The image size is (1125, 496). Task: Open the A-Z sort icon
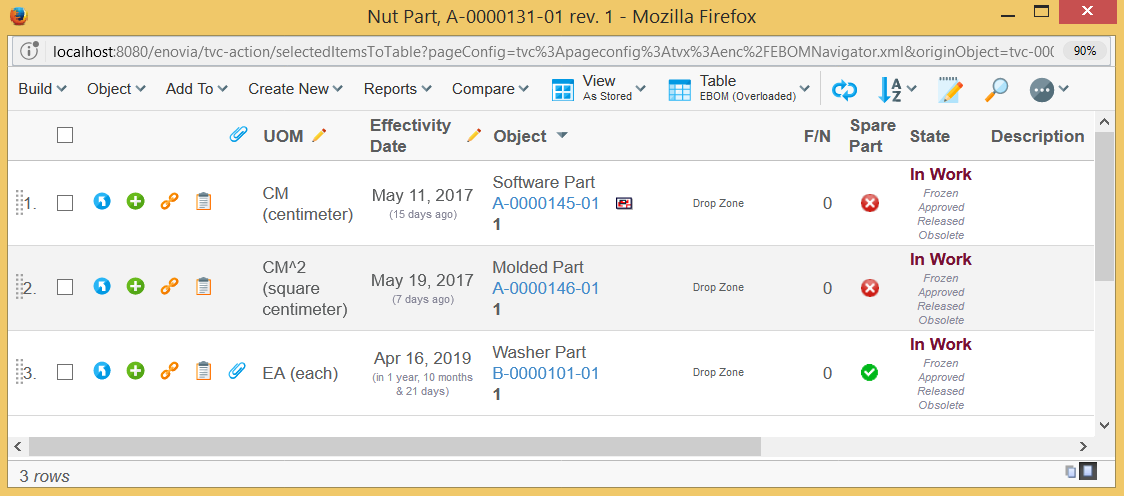point(896,90)
